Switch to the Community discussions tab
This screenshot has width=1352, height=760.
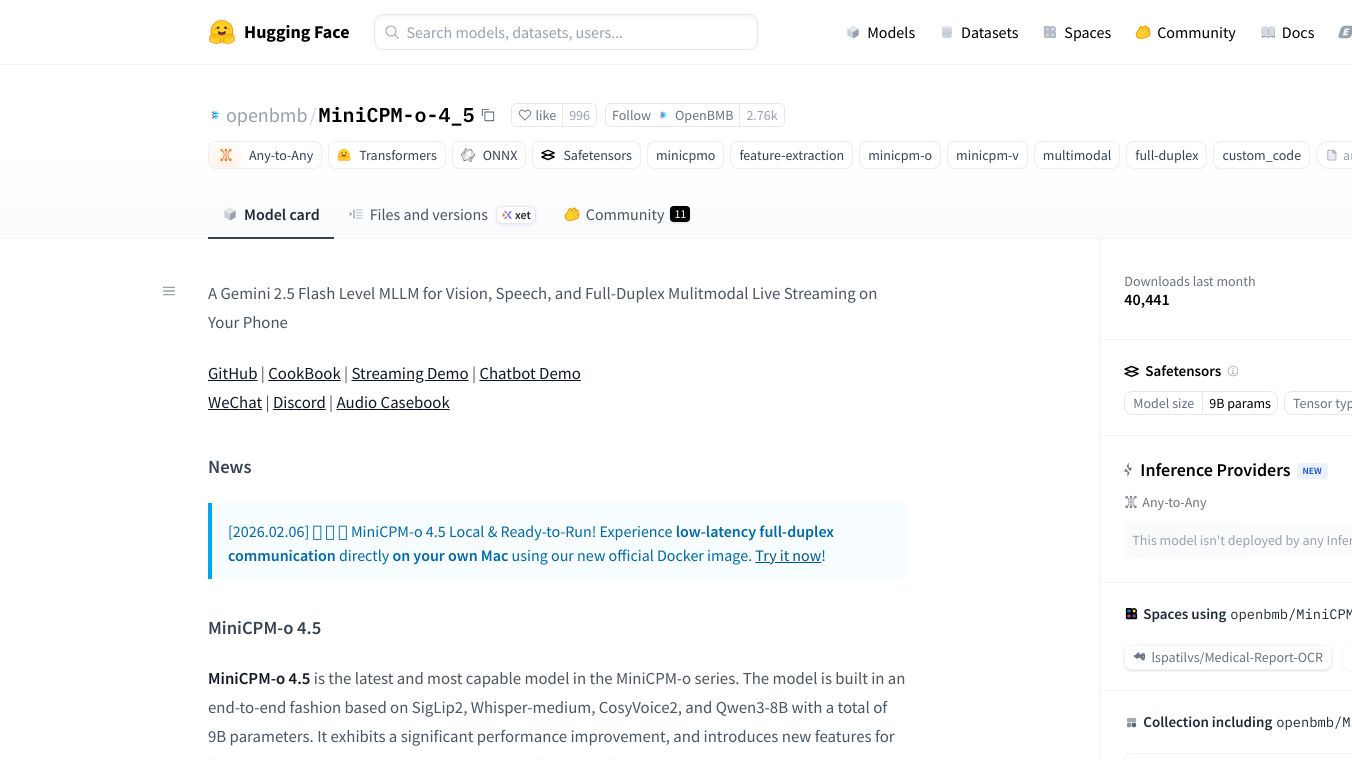click(626, 214)
